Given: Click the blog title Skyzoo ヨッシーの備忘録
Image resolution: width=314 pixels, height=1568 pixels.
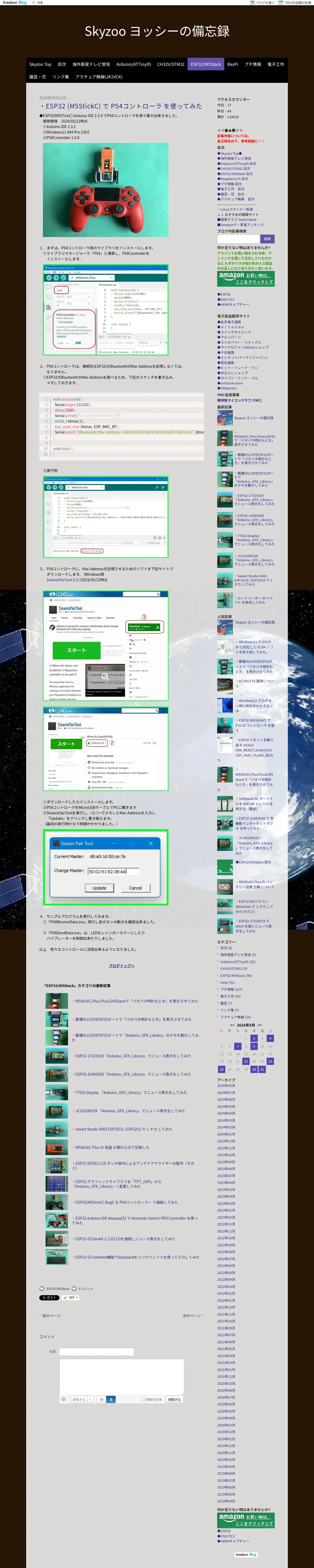Looking at the screenshot, I should pos(157,31).
